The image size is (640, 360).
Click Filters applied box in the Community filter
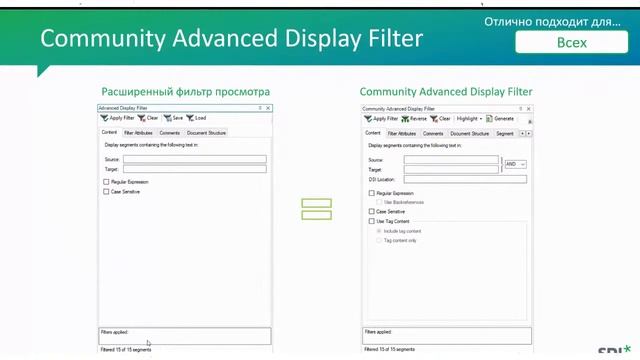(447, 336)
